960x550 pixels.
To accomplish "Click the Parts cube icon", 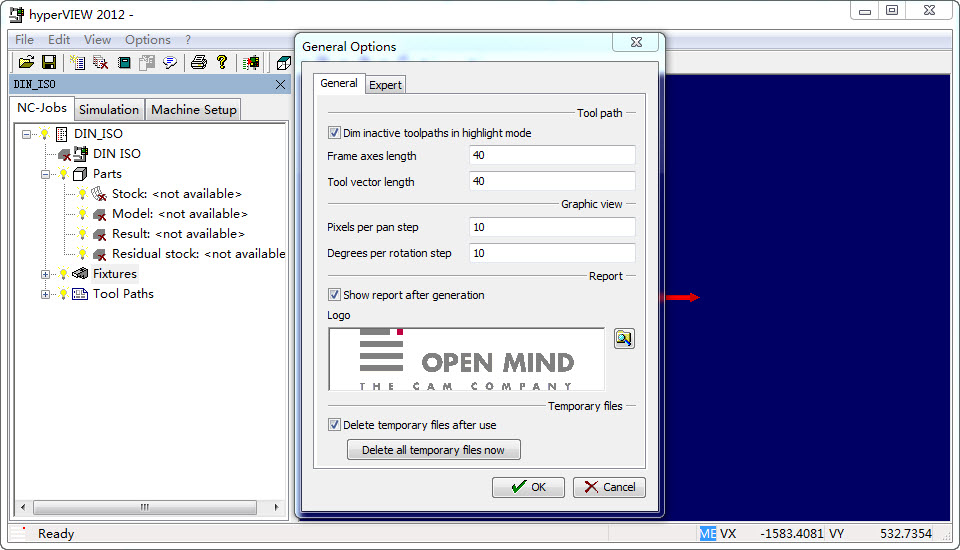I will click(x=80, y=174).
